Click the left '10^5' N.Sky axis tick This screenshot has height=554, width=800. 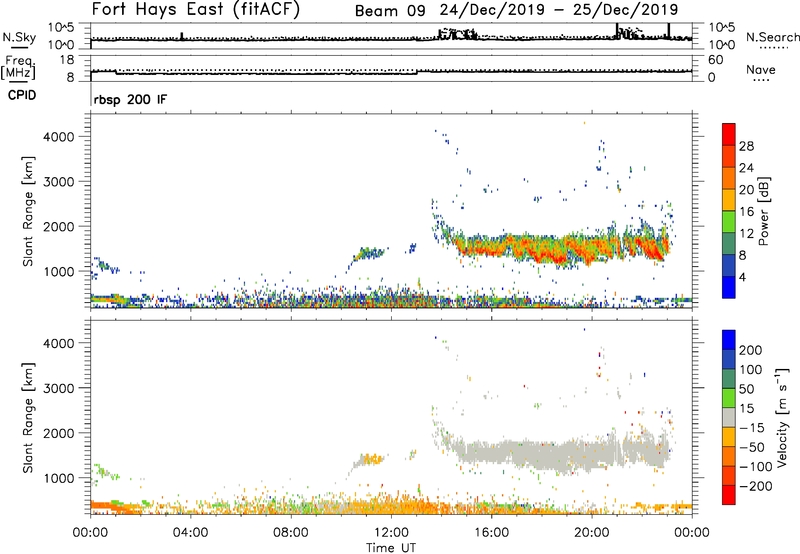[61, 28]
